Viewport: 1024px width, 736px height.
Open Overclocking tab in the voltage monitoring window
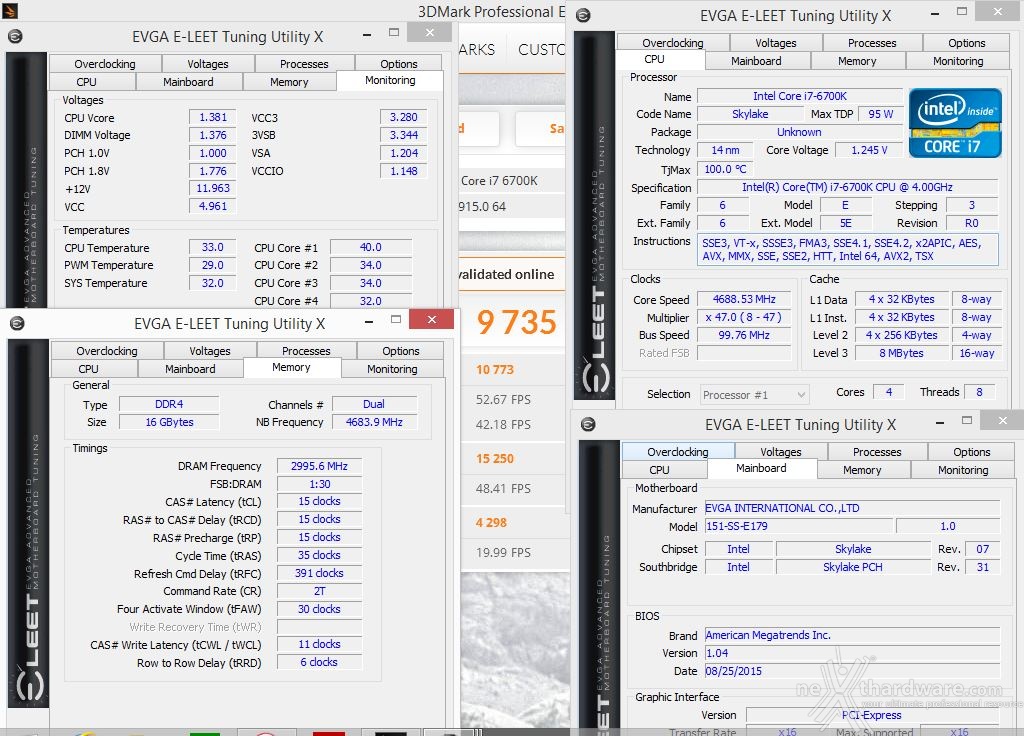point(105,63)
